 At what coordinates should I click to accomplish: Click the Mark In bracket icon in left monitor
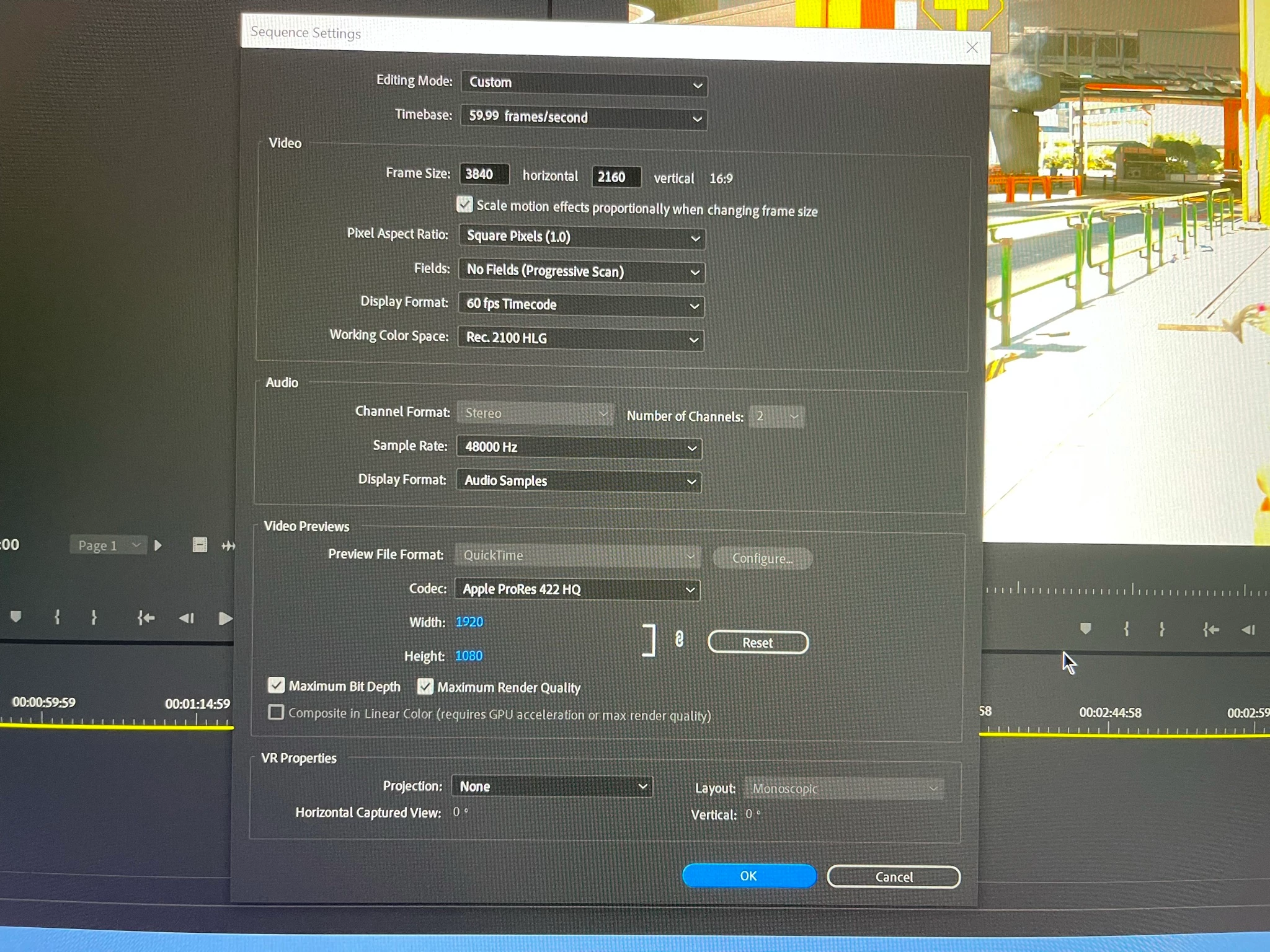[x=57, y=617]
